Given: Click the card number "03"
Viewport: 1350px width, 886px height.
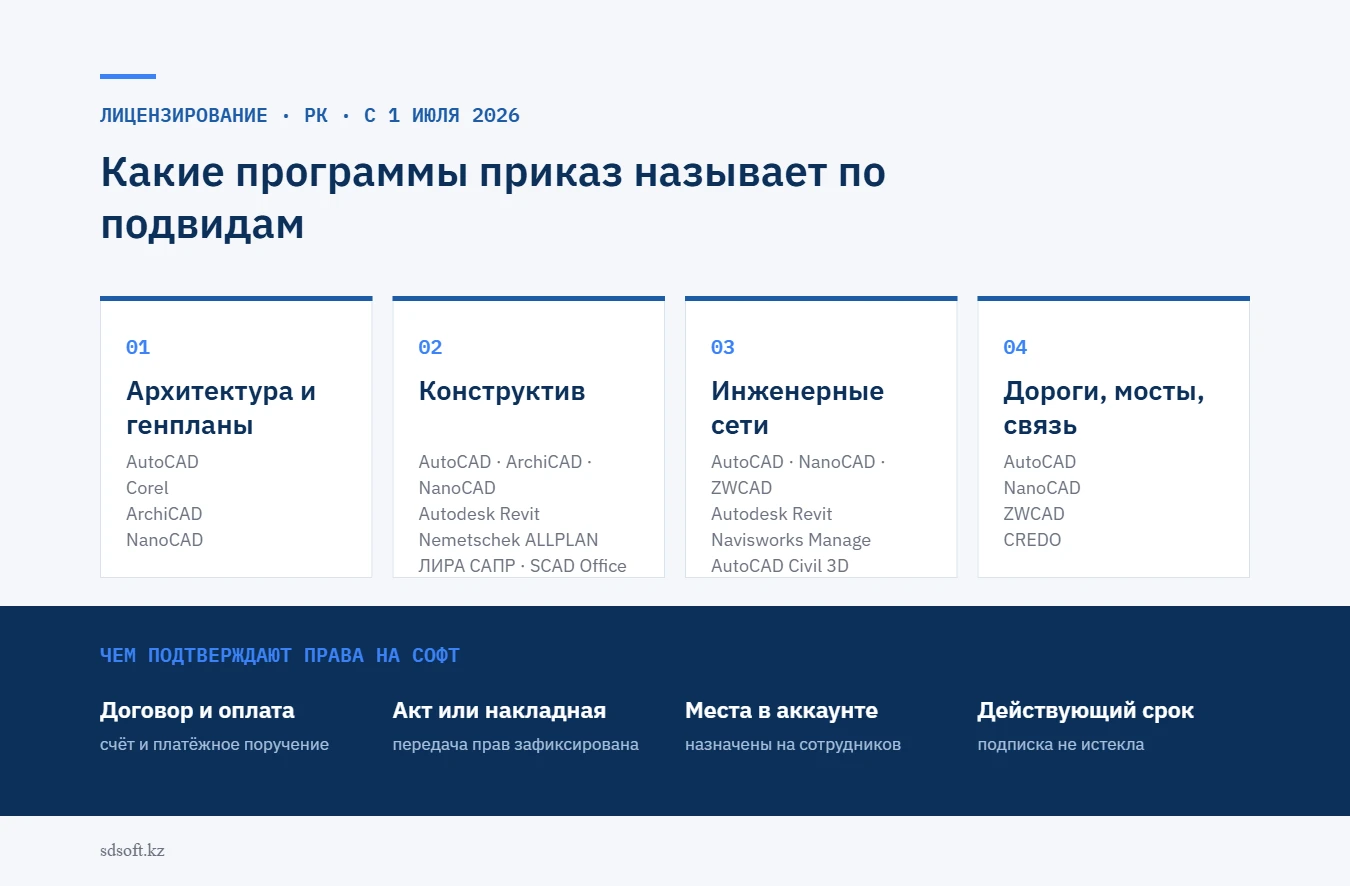Looking at the screenshot, I should click(x=723, y=347).
